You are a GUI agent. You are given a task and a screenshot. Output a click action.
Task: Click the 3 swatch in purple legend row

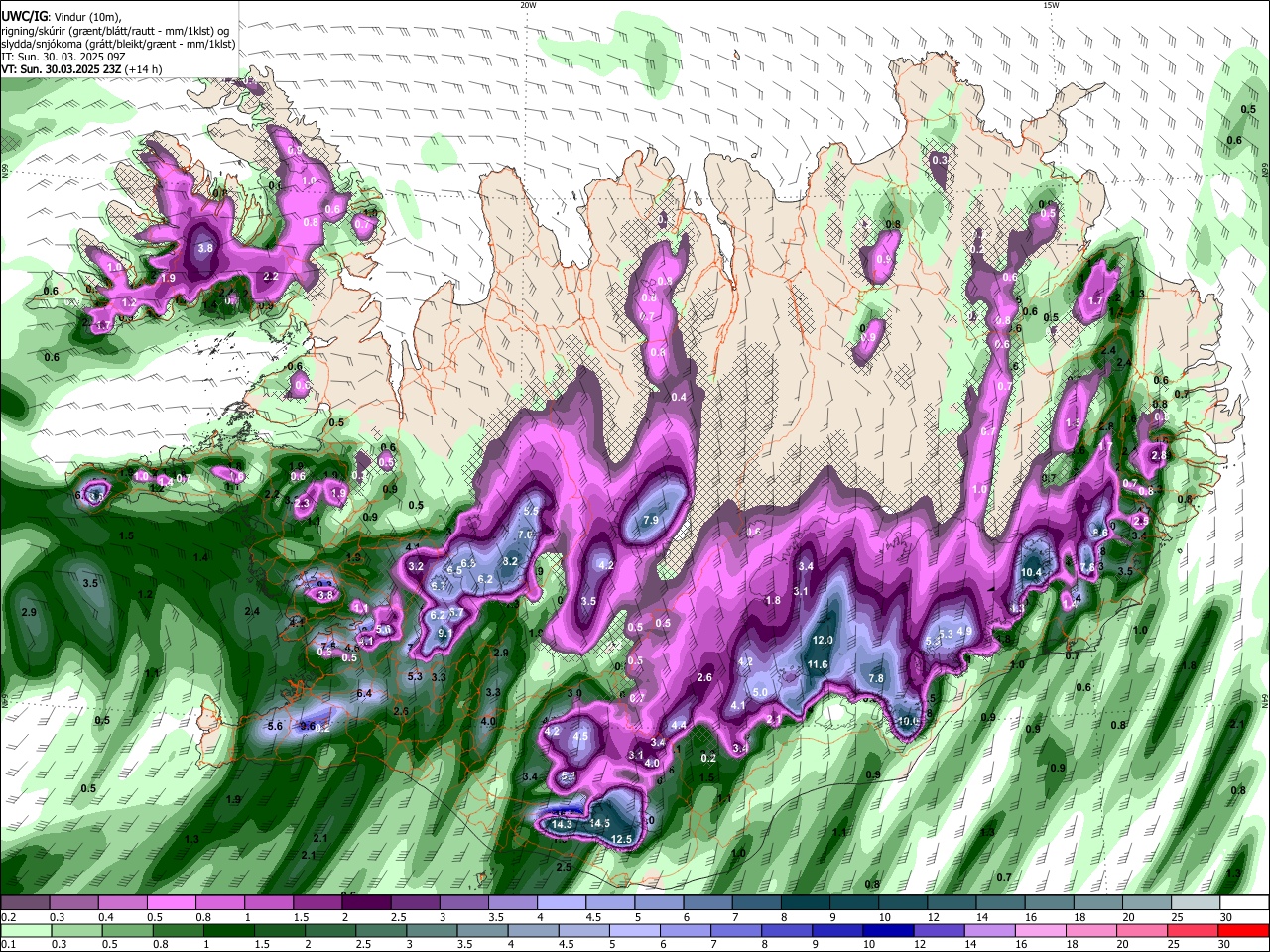coord(466,902)
